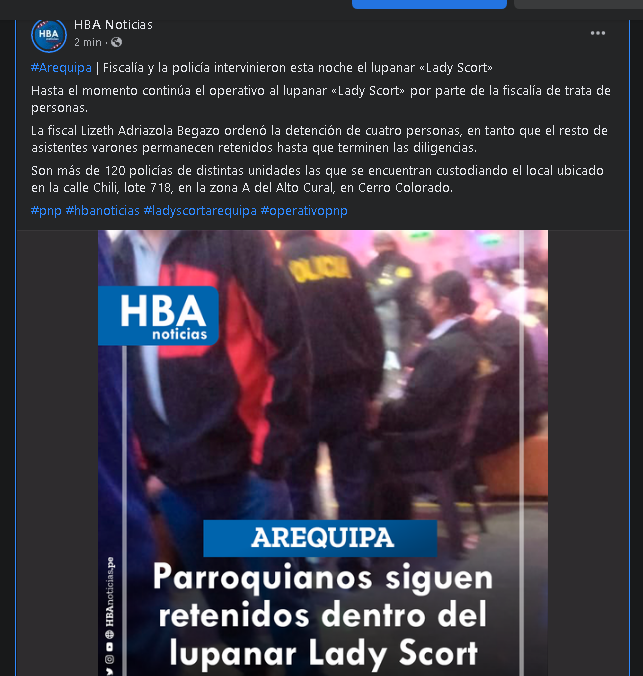The width and height of the screenshot is (643, 676).
Task: Open the #ladyscortarequipa hashtag
Action: coord(200,211)
